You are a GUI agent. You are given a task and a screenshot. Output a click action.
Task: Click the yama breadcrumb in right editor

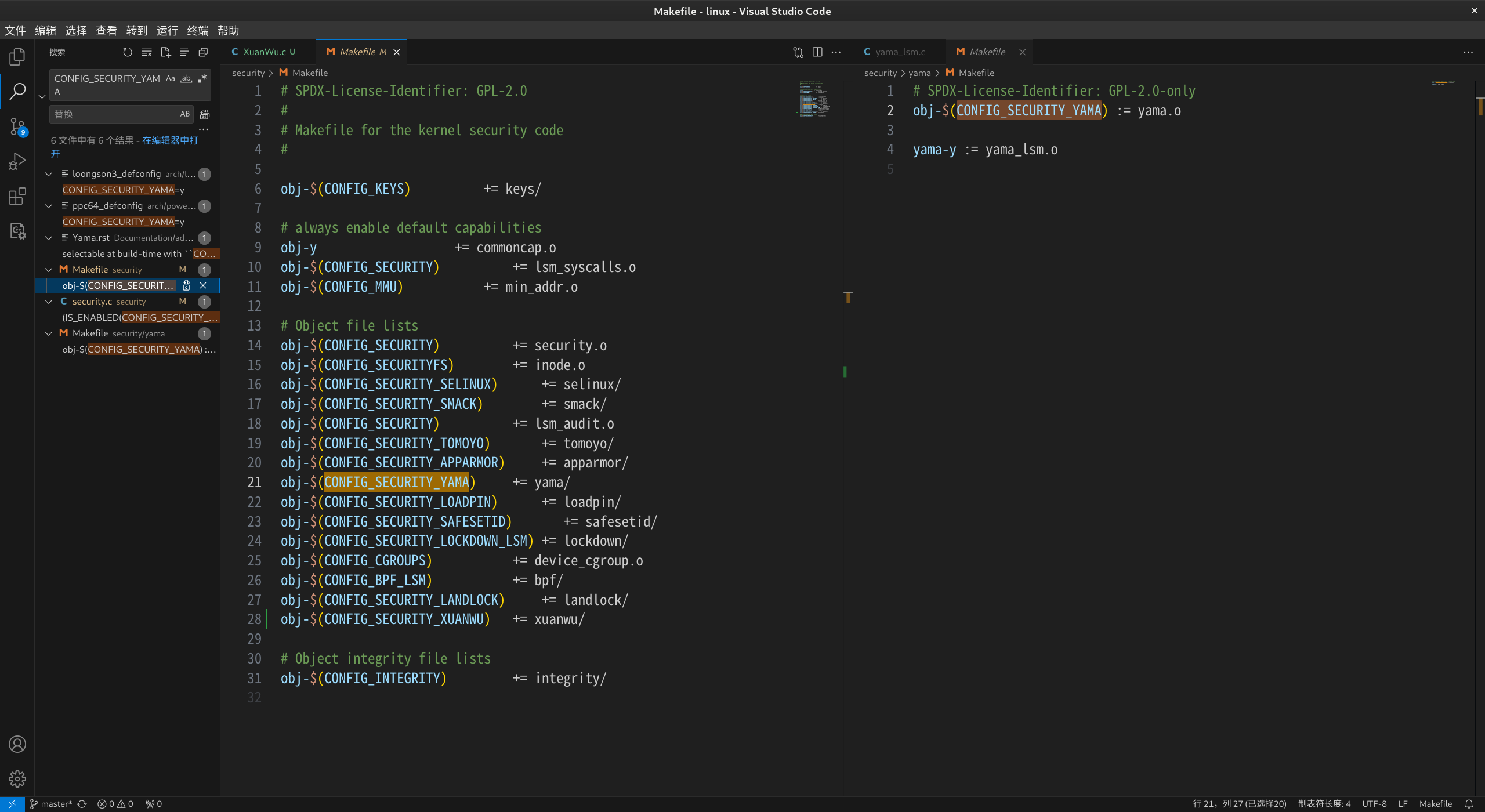[x=919, y=73]
